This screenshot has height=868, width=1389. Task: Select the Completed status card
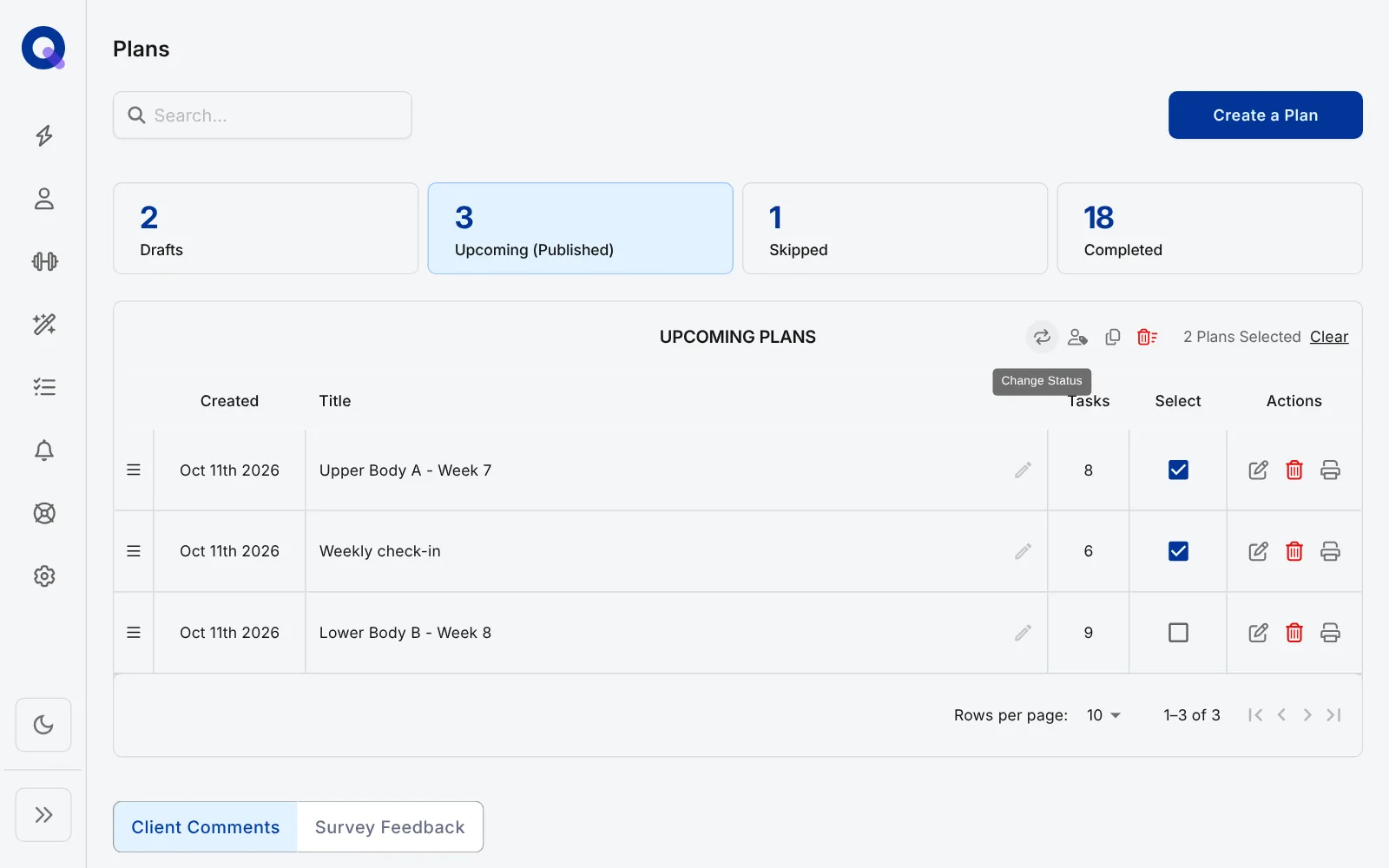point(1209,228)
